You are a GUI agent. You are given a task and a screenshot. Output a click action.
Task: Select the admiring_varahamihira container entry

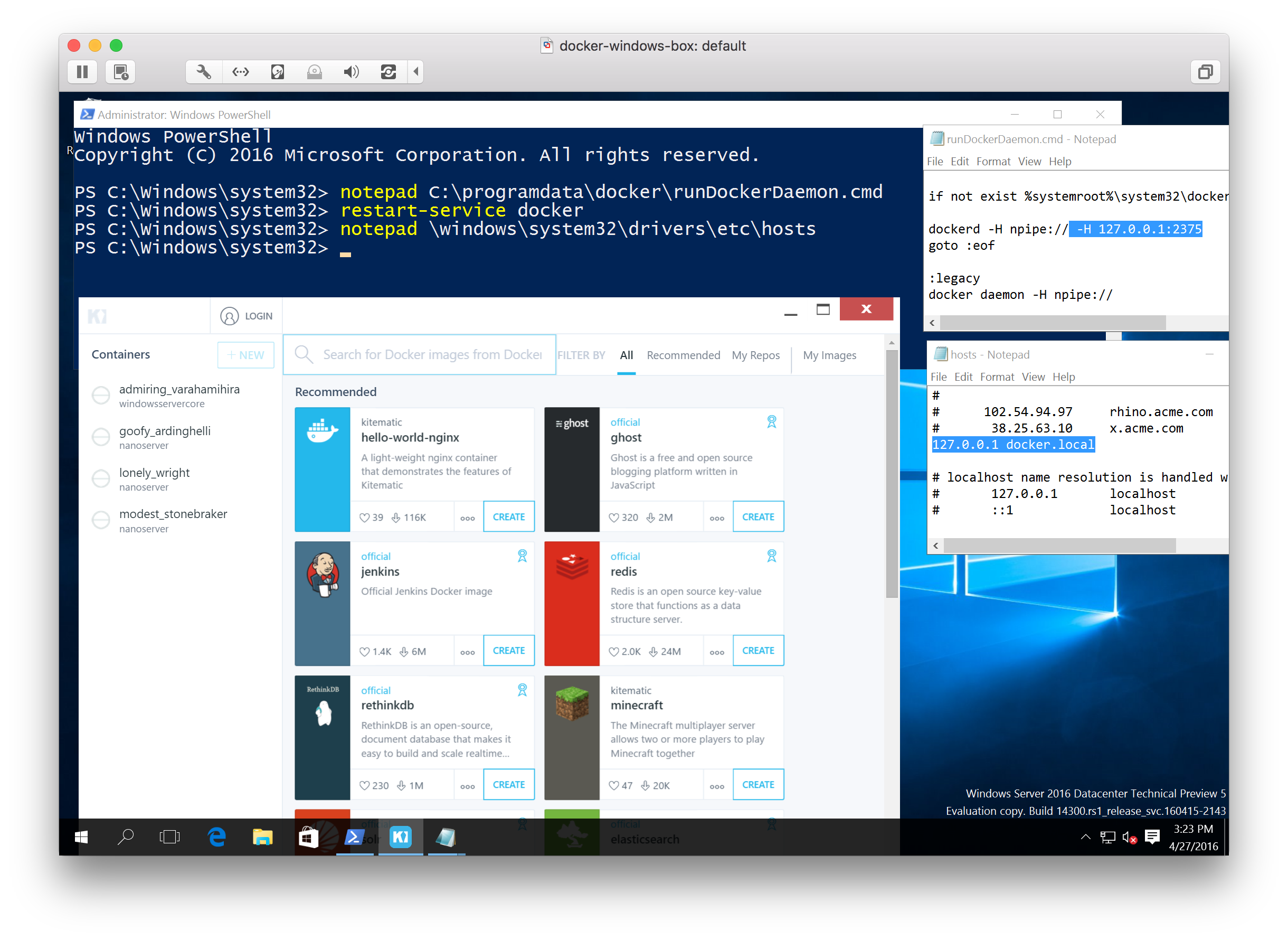pos(177,396)
